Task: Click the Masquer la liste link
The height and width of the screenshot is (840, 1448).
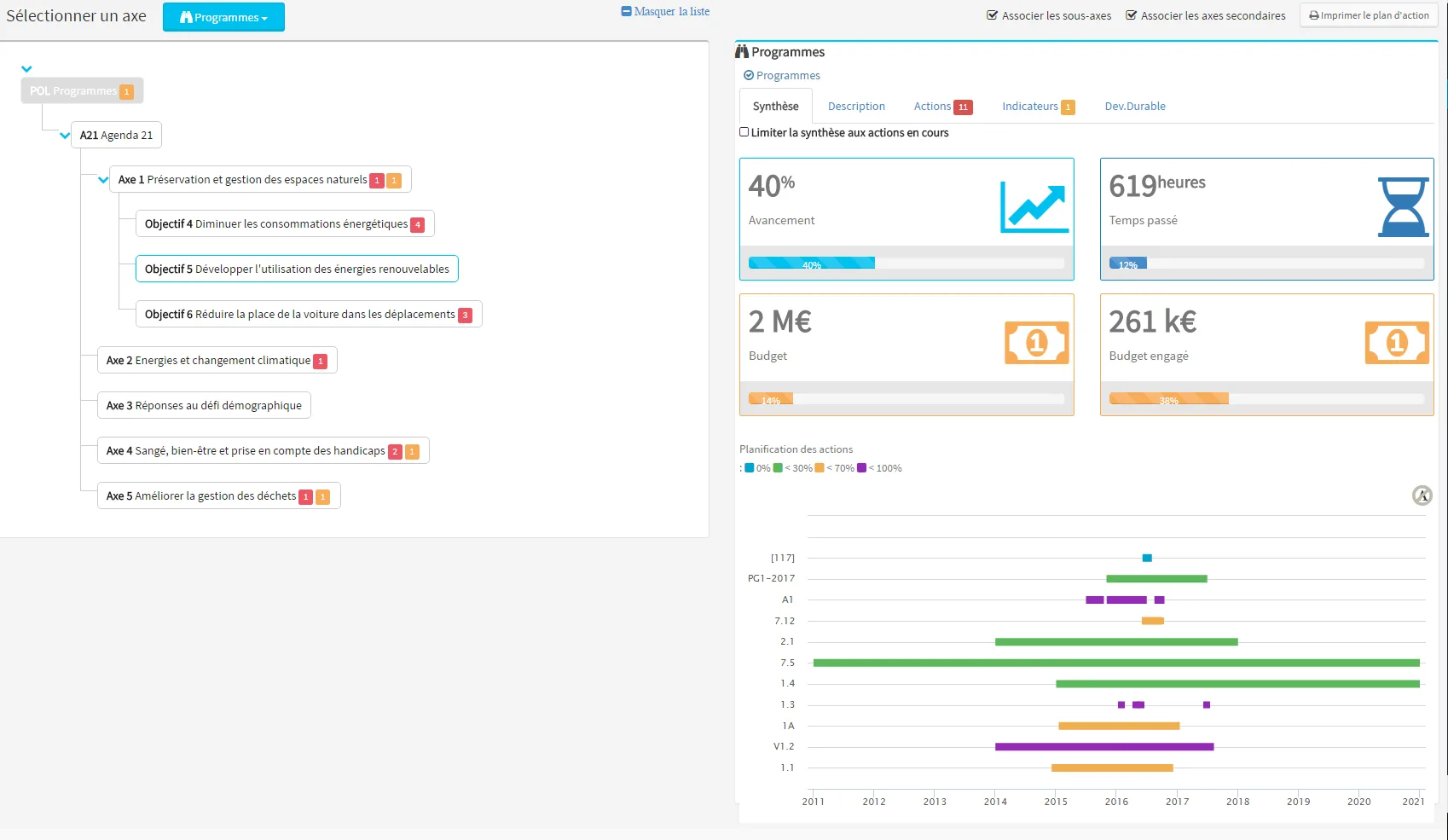Action: tap(665, 12)
